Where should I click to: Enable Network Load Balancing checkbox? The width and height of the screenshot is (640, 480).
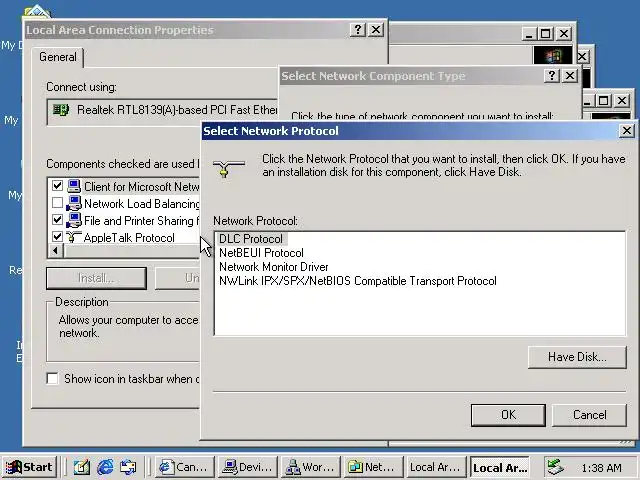click(58, 203)
